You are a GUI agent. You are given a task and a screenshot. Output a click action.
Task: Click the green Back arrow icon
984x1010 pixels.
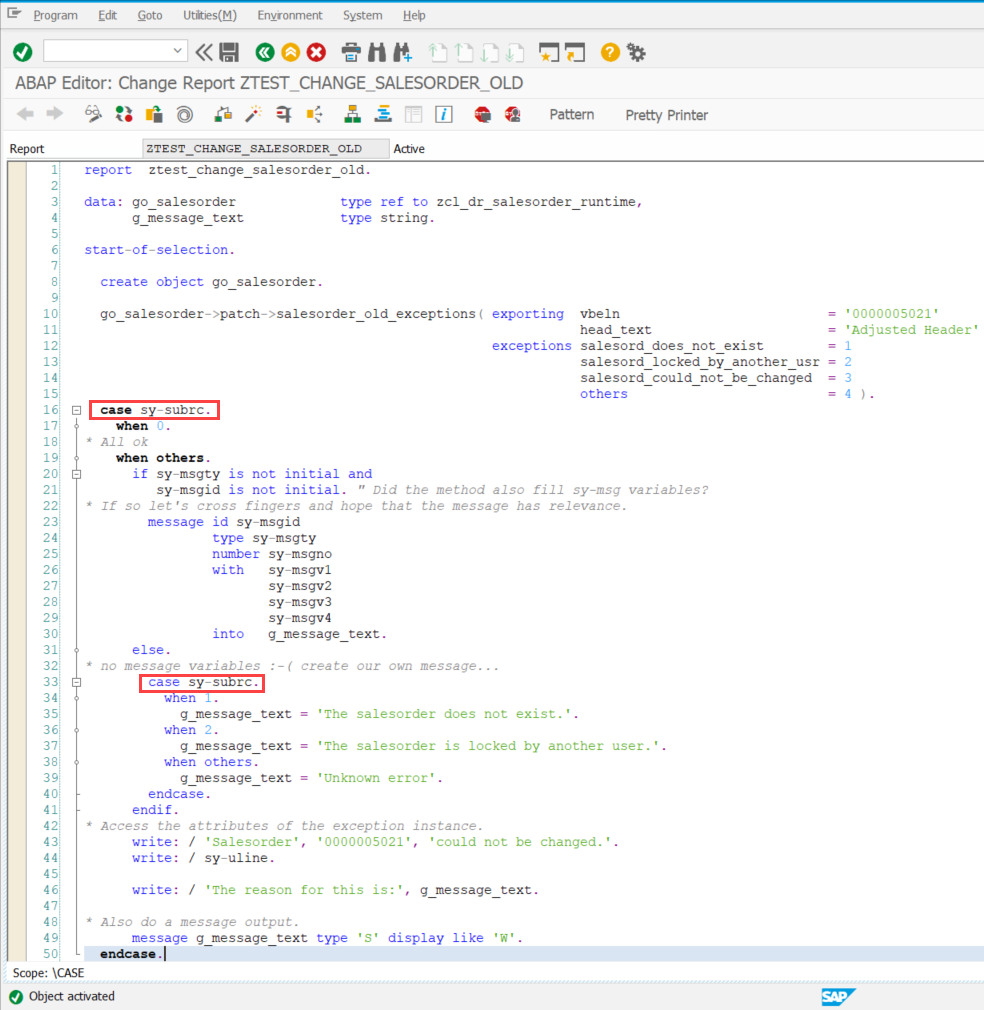(264, 52)
